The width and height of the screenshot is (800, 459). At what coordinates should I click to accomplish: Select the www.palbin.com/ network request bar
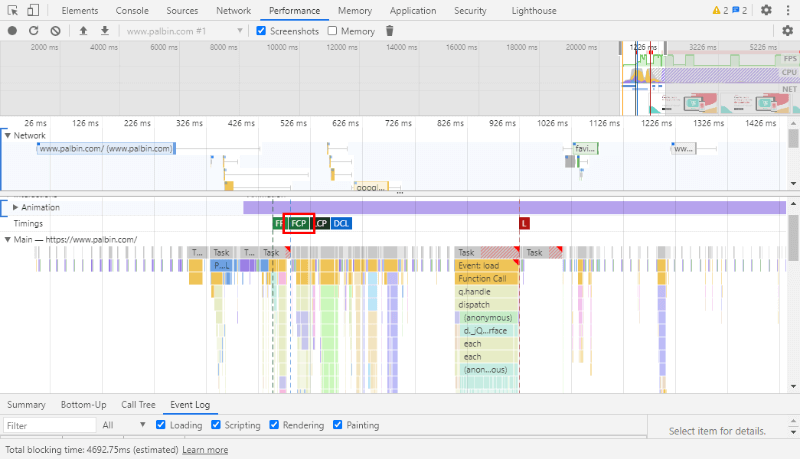coord(106,149)
